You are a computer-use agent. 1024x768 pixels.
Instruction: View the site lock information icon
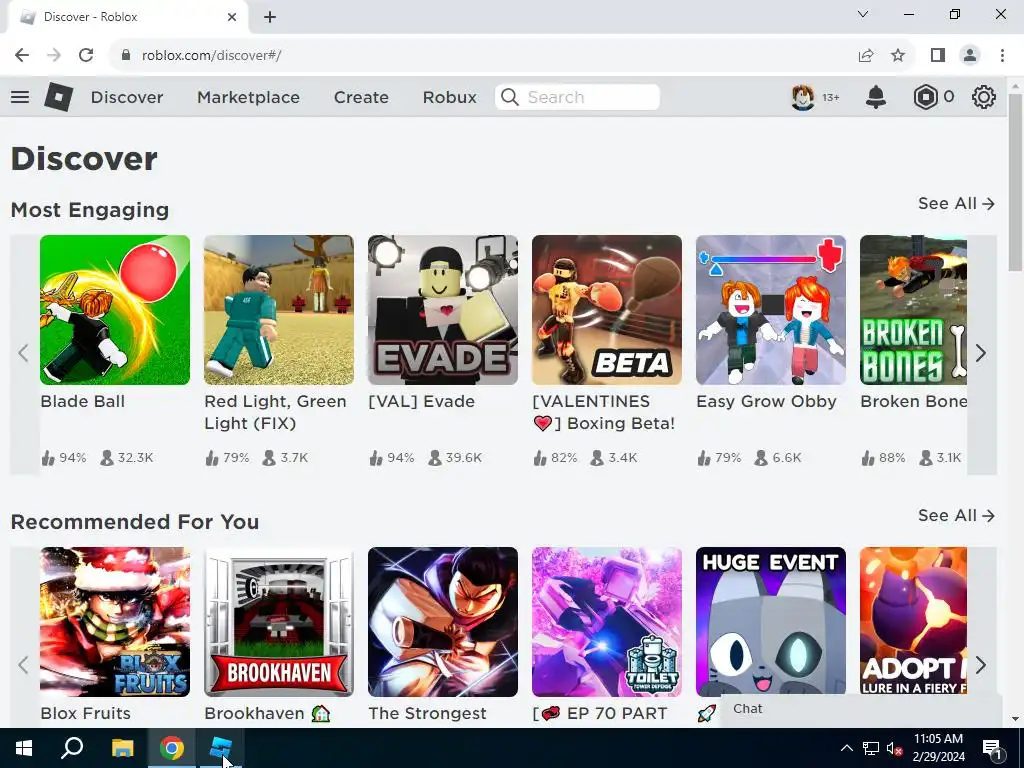[126, 56]
